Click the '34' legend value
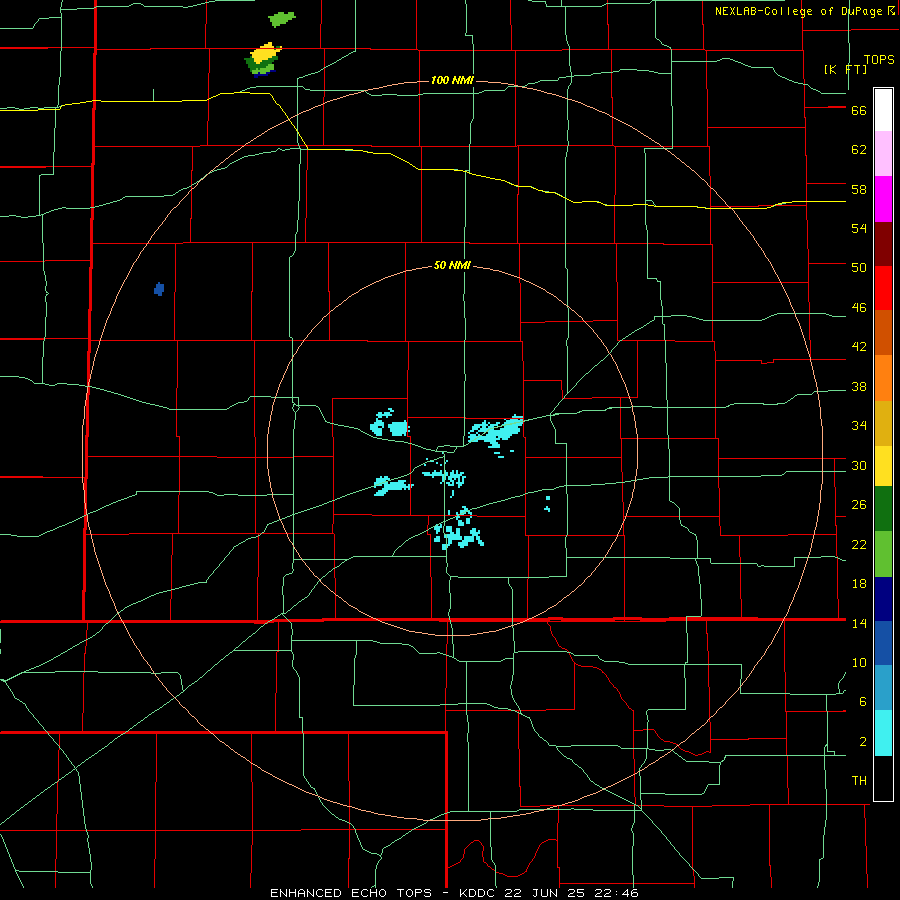Image resolution: width=900 pixels, height=900 pixels. pos(859,426)
